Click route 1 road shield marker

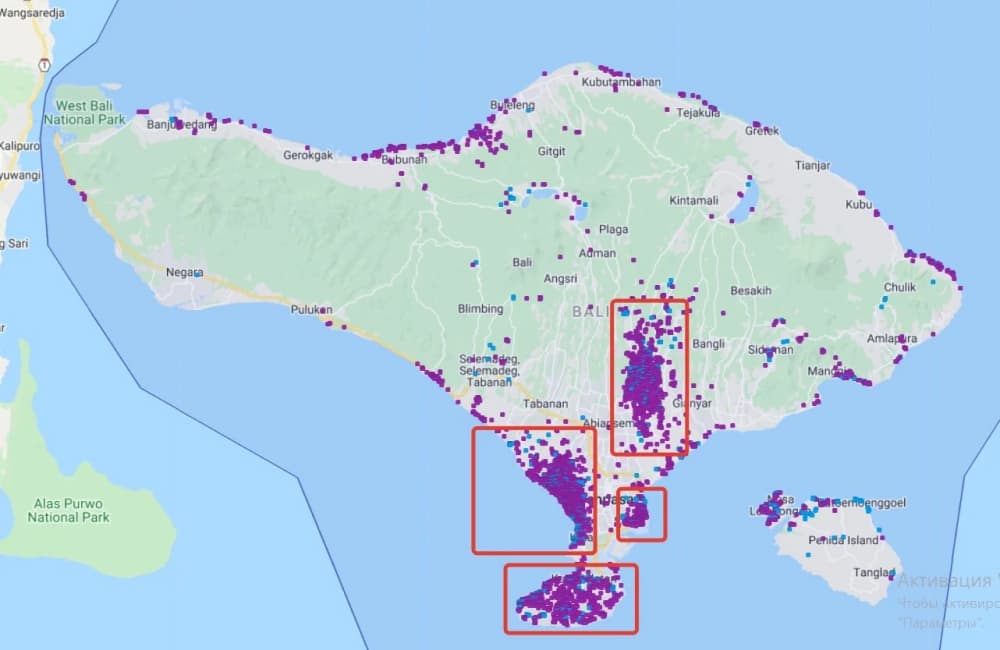44,65
